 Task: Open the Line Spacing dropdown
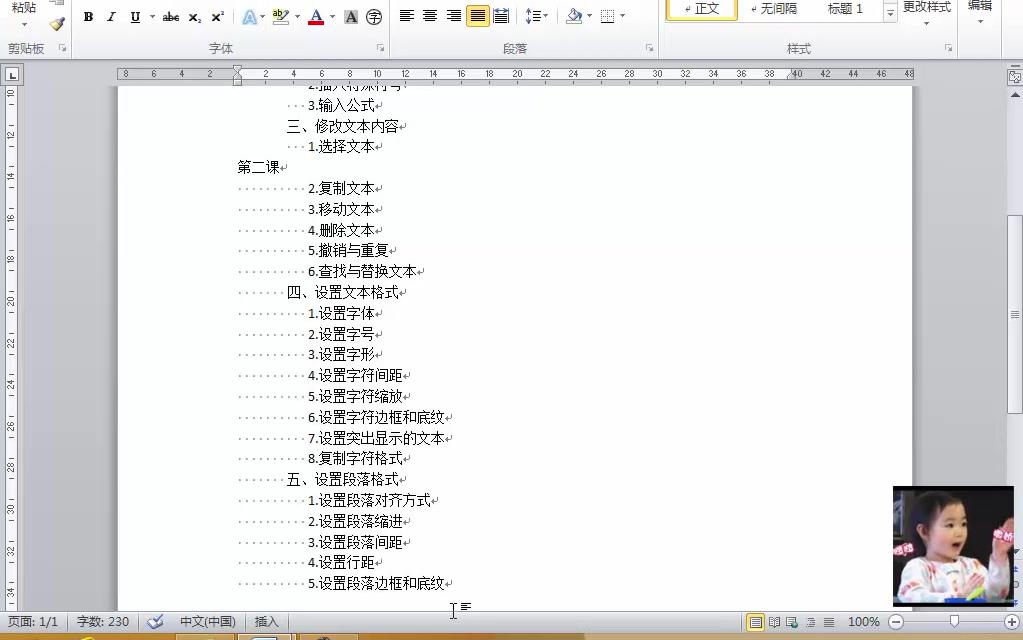[537, 17]
